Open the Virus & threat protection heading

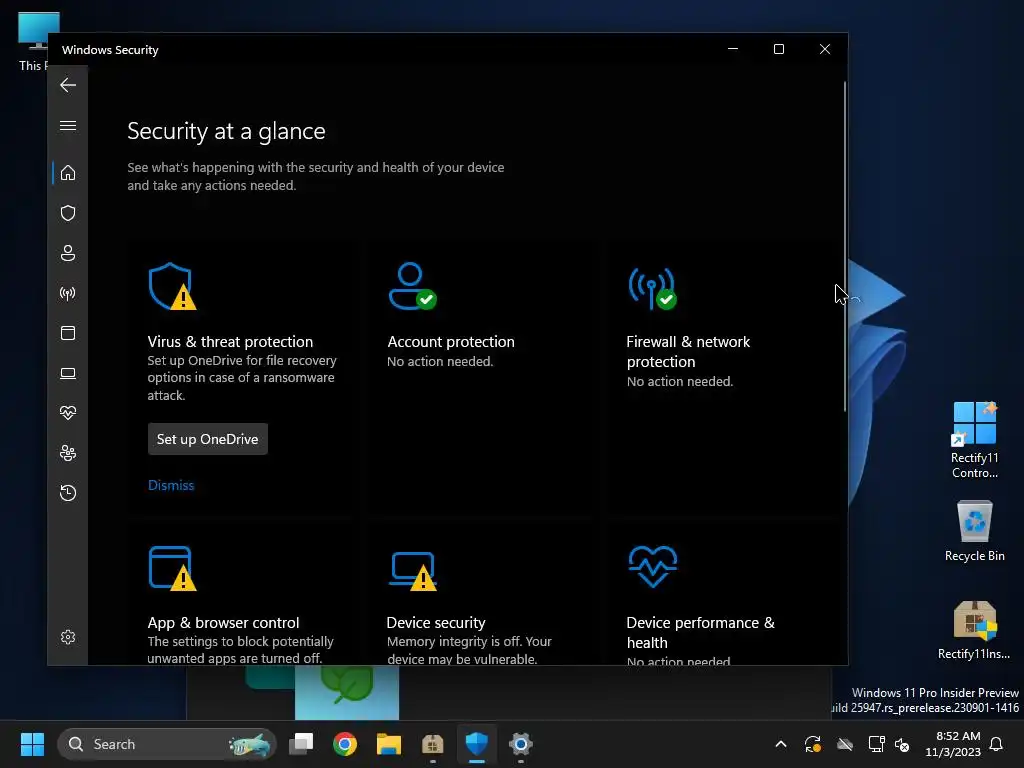pyautogui.click(x=230, y=342)
